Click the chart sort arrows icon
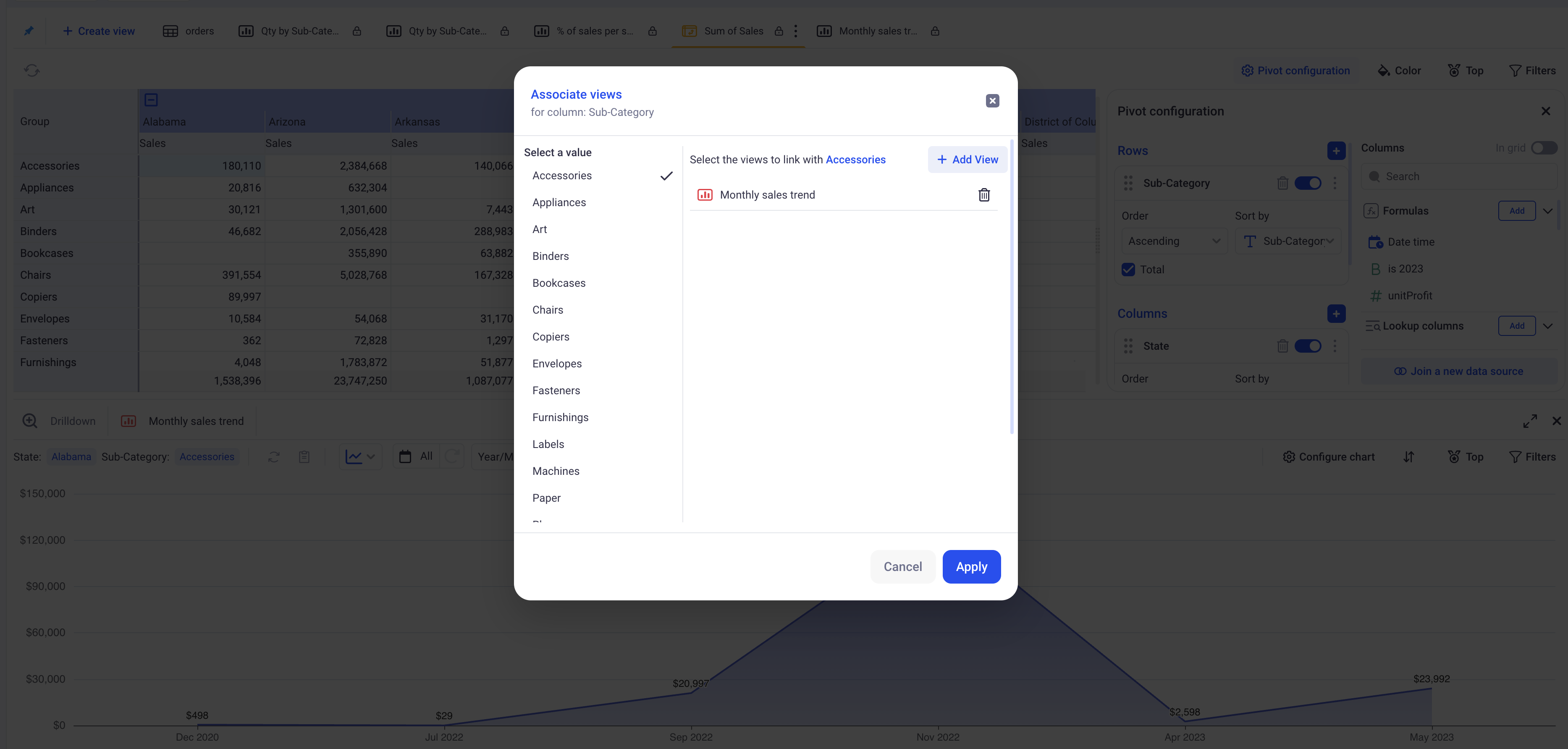The image size is (1568, 749). click(1408, 457)
